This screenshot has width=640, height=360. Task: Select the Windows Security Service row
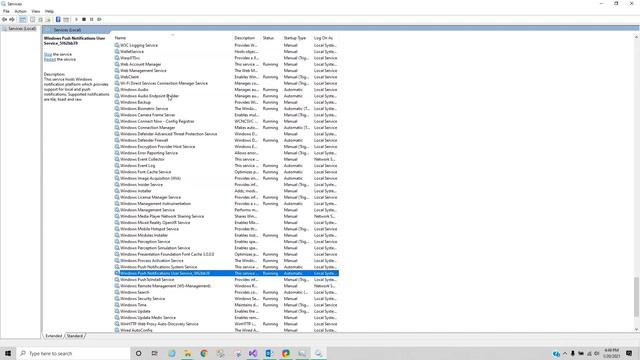coord(227,298)
